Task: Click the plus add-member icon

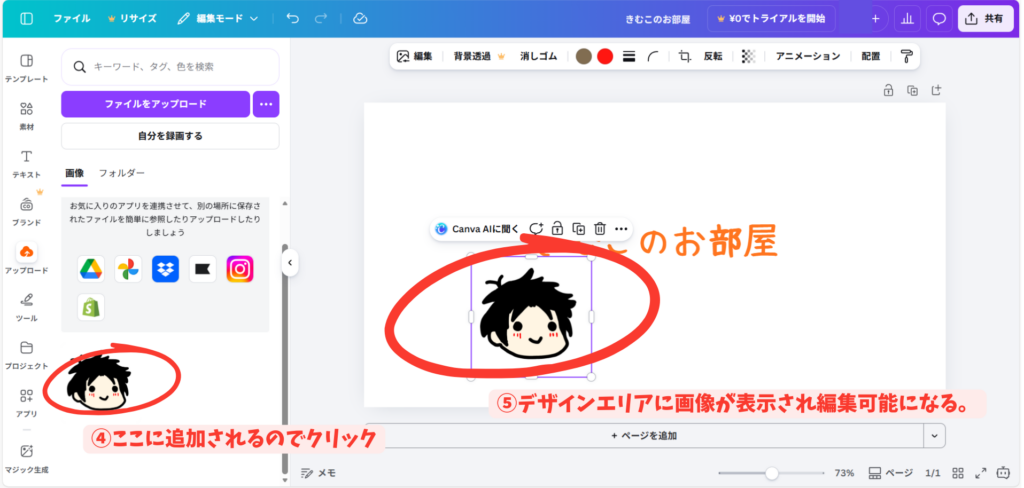Action: click(875, 18)
